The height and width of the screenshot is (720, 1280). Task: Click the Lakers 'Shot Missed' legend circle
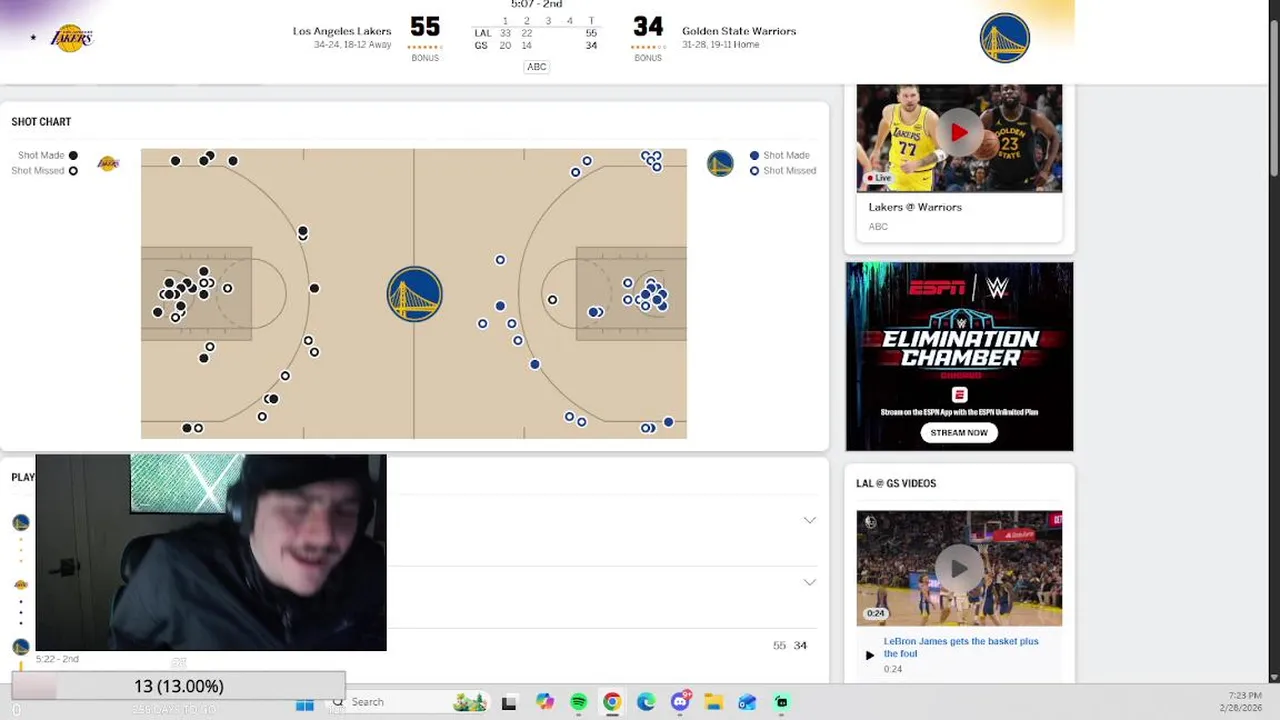pyautogui.click(x=72, y=171)
